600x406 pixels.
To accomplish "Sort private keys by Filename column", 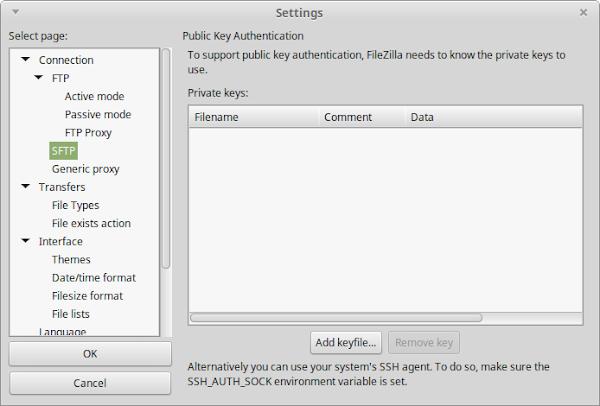I will pyautogui.click(x=254, y=117).
